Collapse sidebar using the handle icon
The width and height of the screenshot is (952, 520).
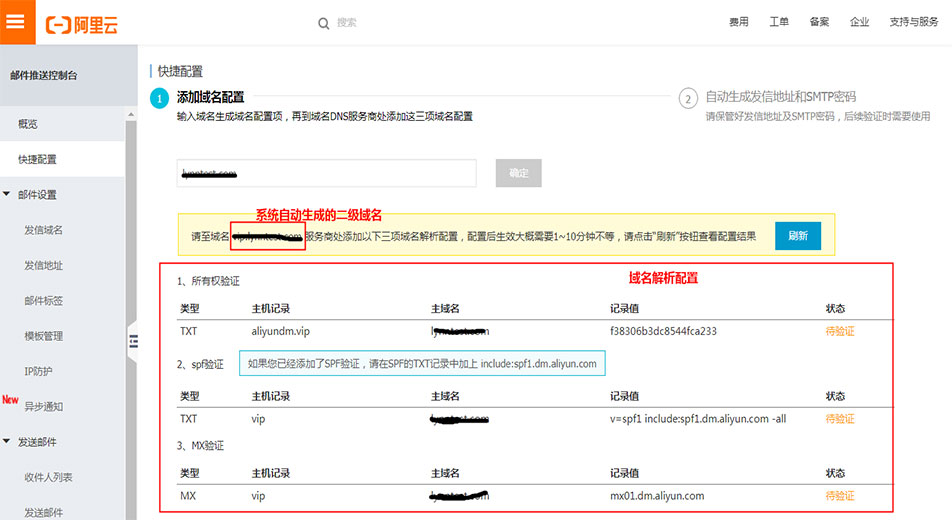pyautogui.click(x=132, y=340)
